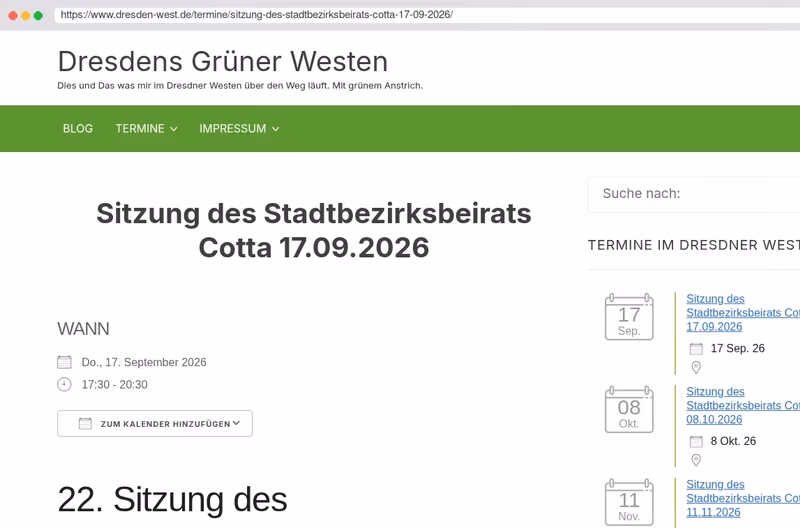Click the 17 Sep. calendar icon in sidebar
This screenshot has height=528, width=800.
coord(629,317)
